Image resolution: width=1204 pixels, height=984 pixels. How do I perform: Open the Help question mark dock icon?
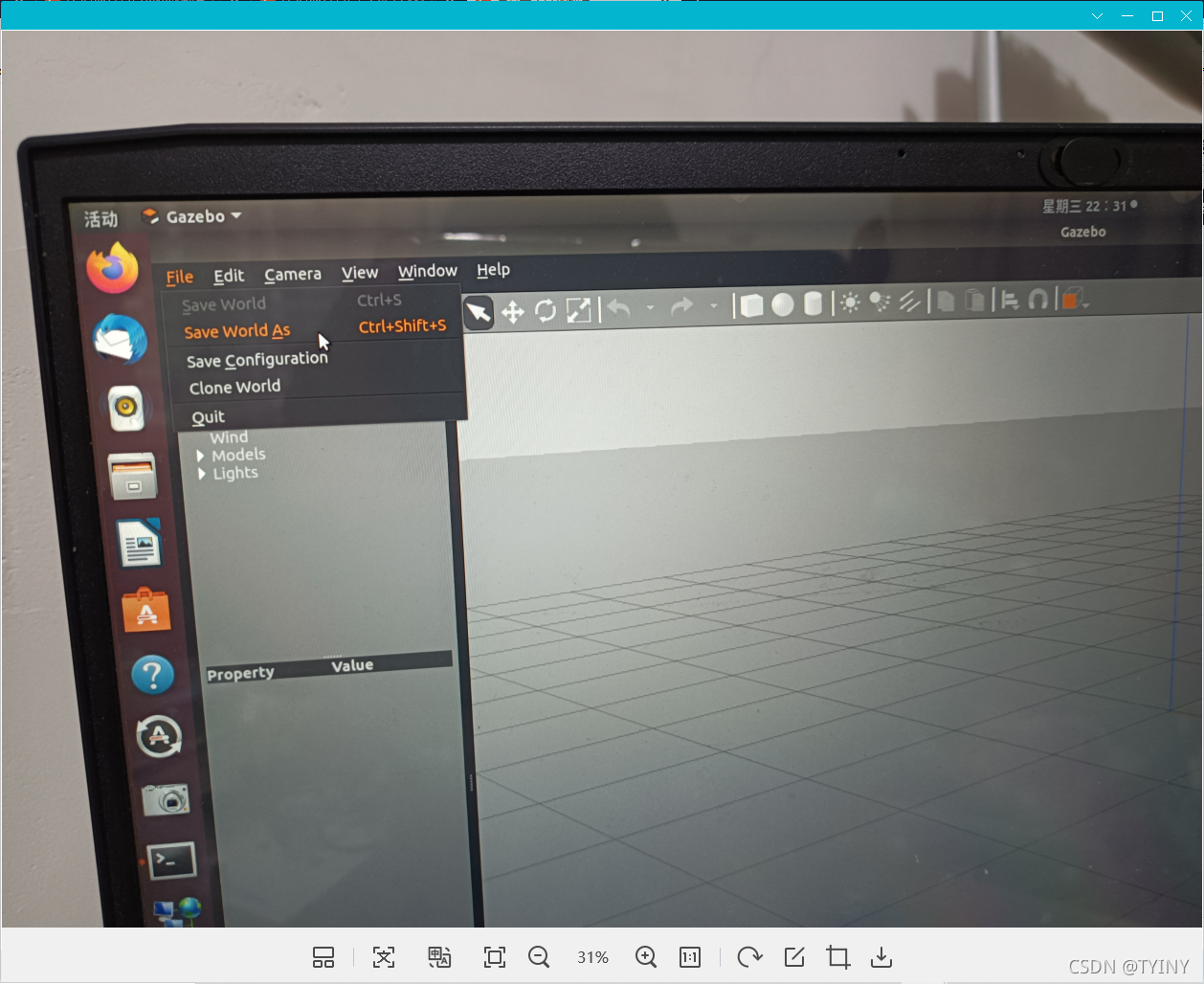click(152, 675)
